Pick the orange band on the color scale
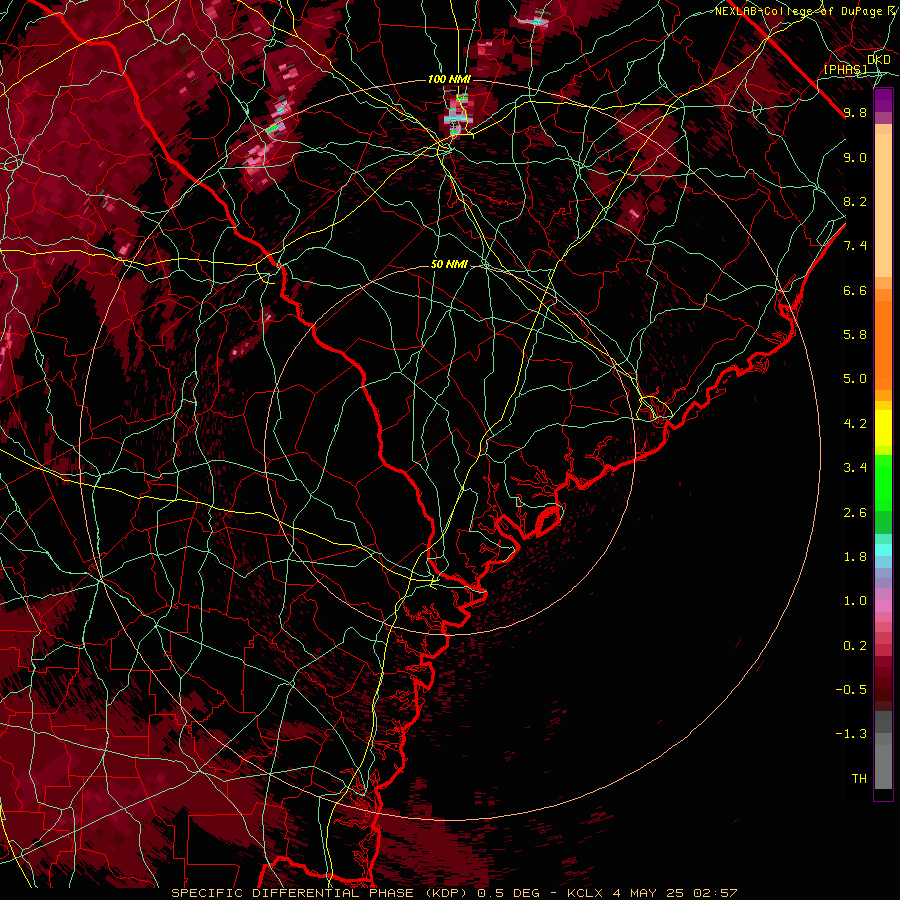Viewport: 900px width, 900px height. click(x=883, y=346)
